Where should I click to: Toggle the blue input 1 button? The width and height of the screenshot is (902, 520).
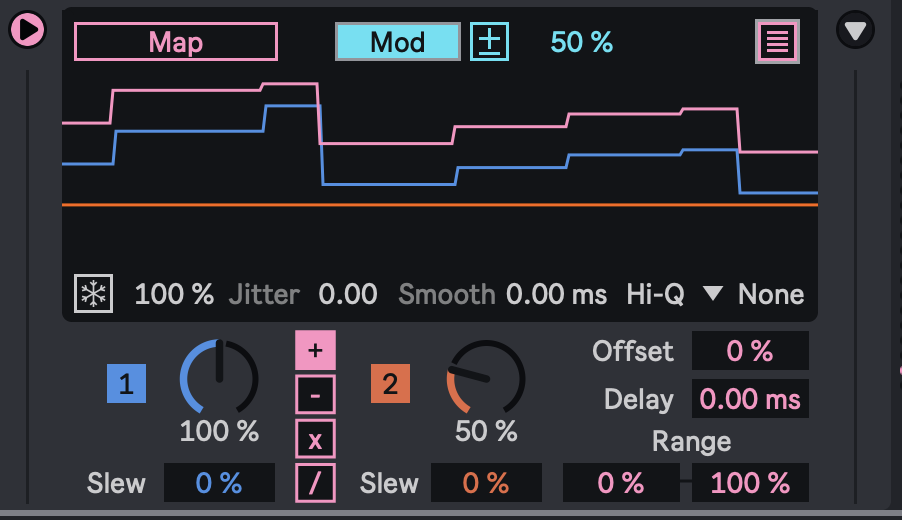[x=126, y=384]
